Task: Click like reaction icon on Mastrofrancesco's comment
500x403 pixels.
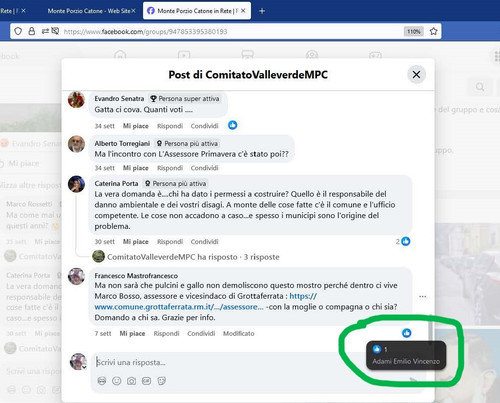Action: [x=407, y=333]
